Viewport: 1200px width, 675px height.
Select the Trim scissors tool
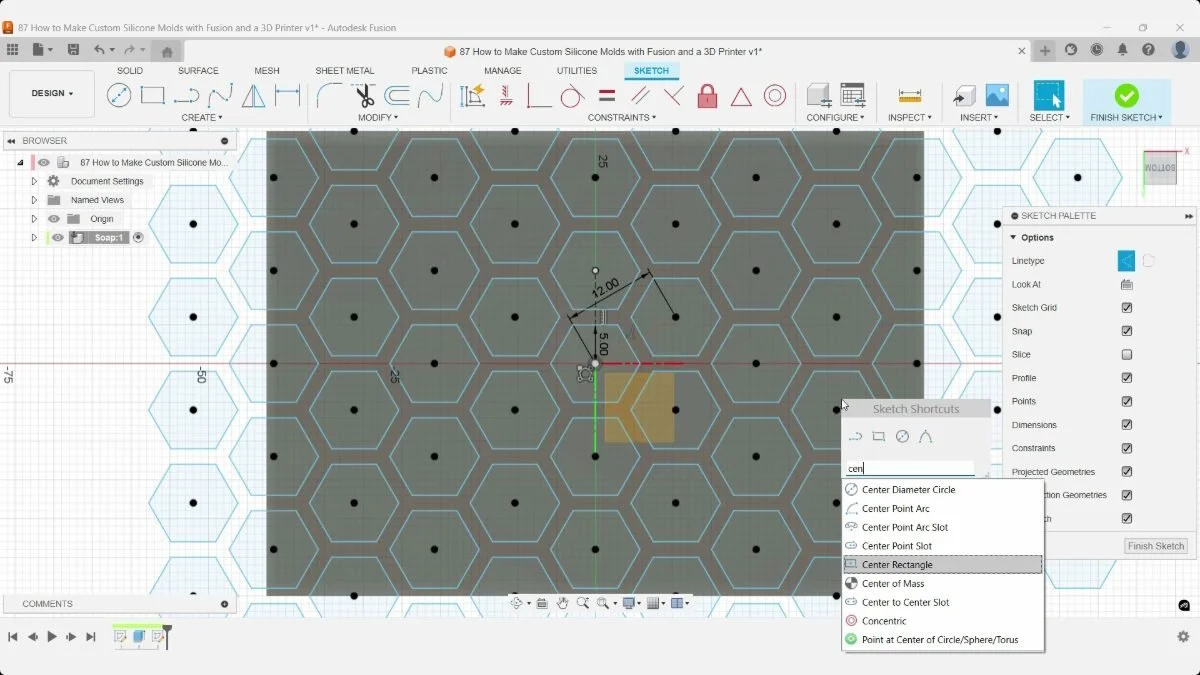tap(364, 95)
